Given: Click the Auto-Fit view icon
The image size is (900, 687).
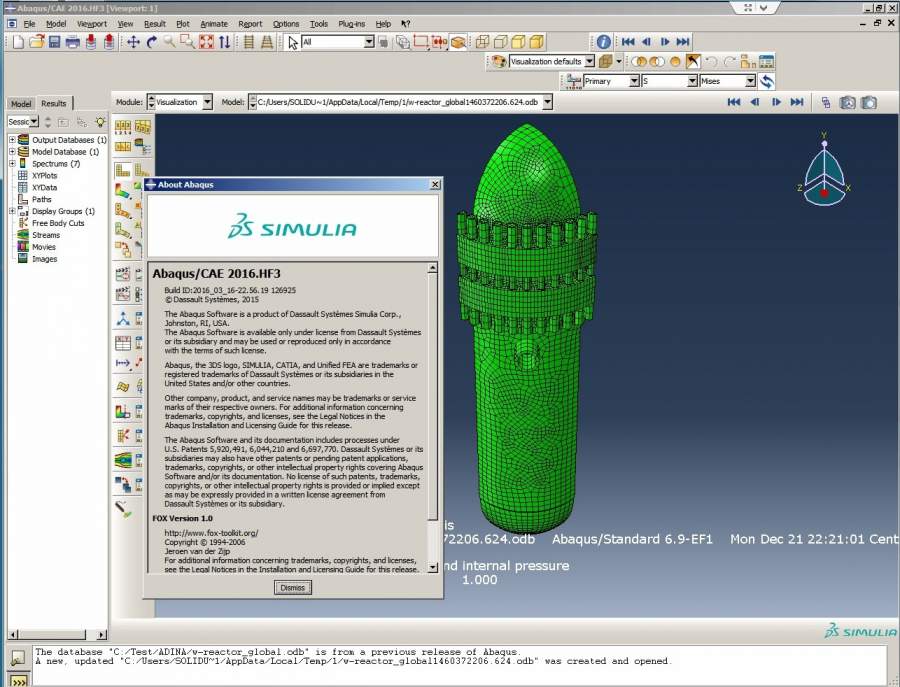Looking at the screenshot, I should [x=206, y=42].
